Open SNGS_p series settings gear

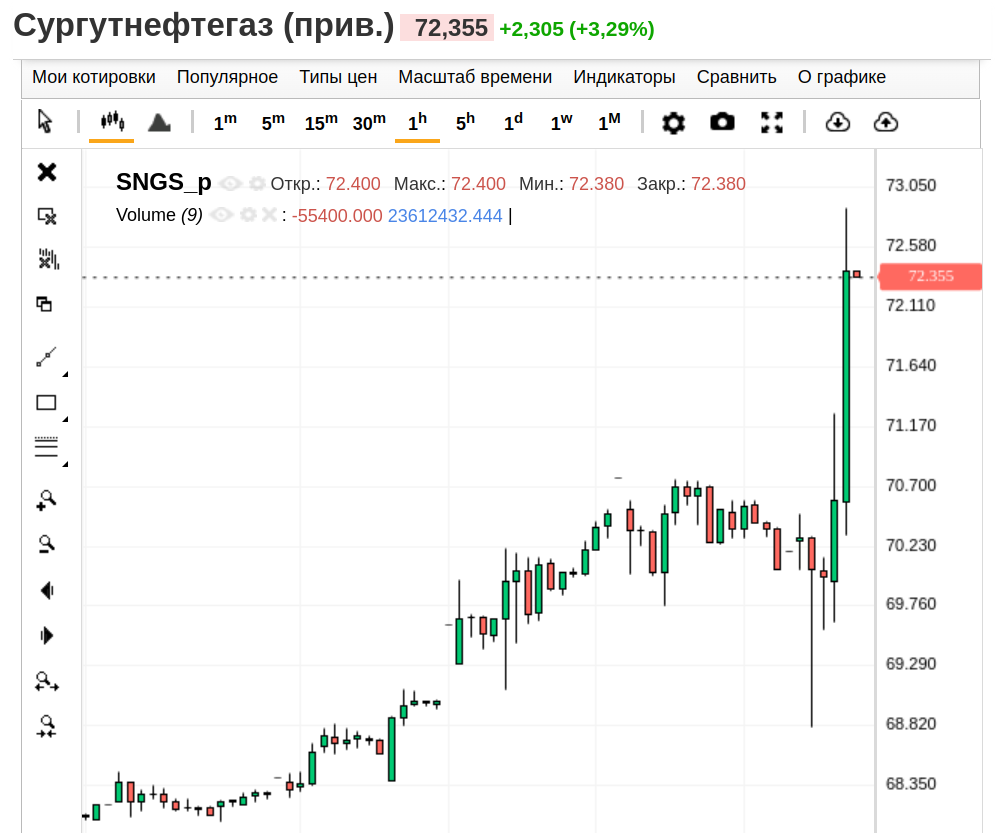257,184
